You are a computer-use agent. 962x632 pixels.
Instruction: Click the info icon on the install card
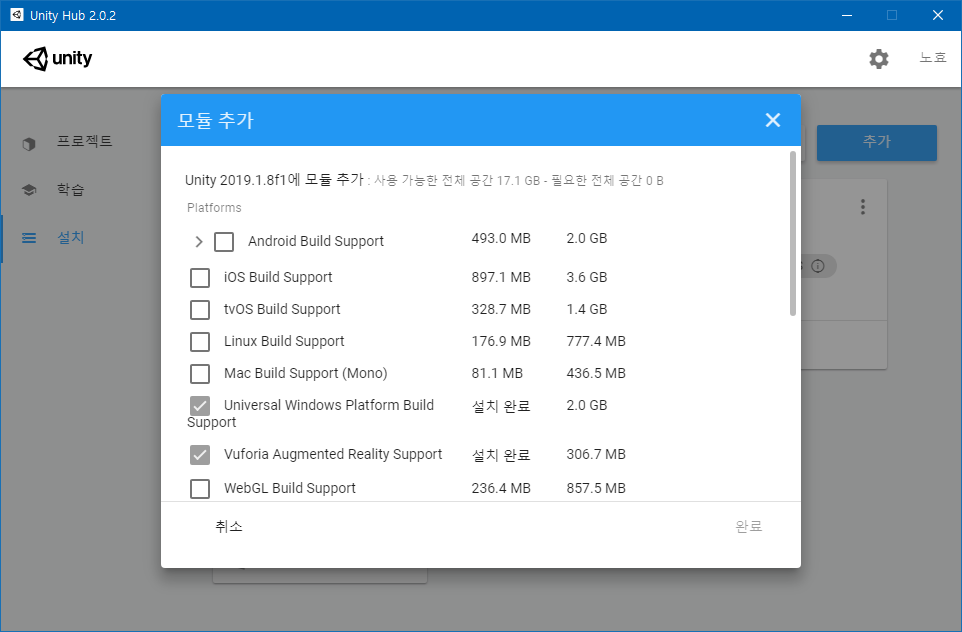tap(817, 266)
